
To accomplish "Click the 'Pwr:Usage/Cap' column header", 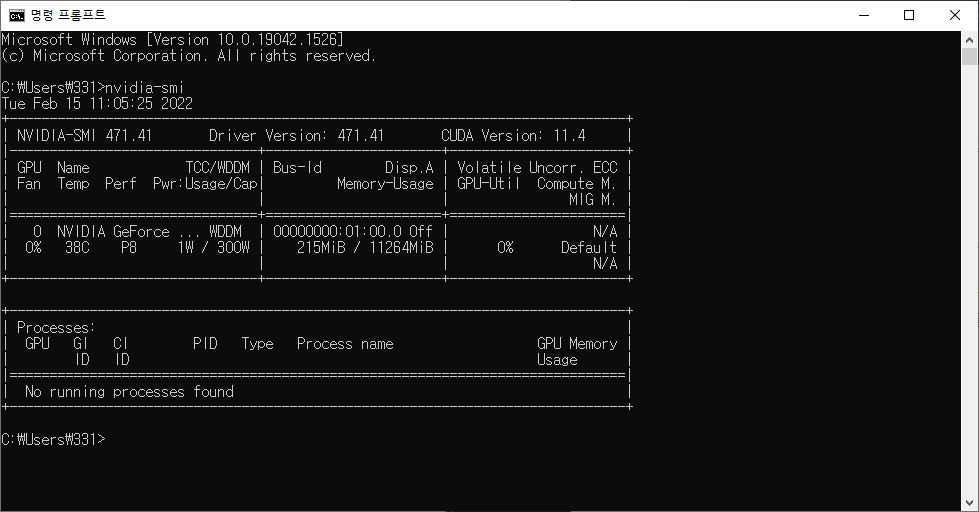I will [205, 184].
